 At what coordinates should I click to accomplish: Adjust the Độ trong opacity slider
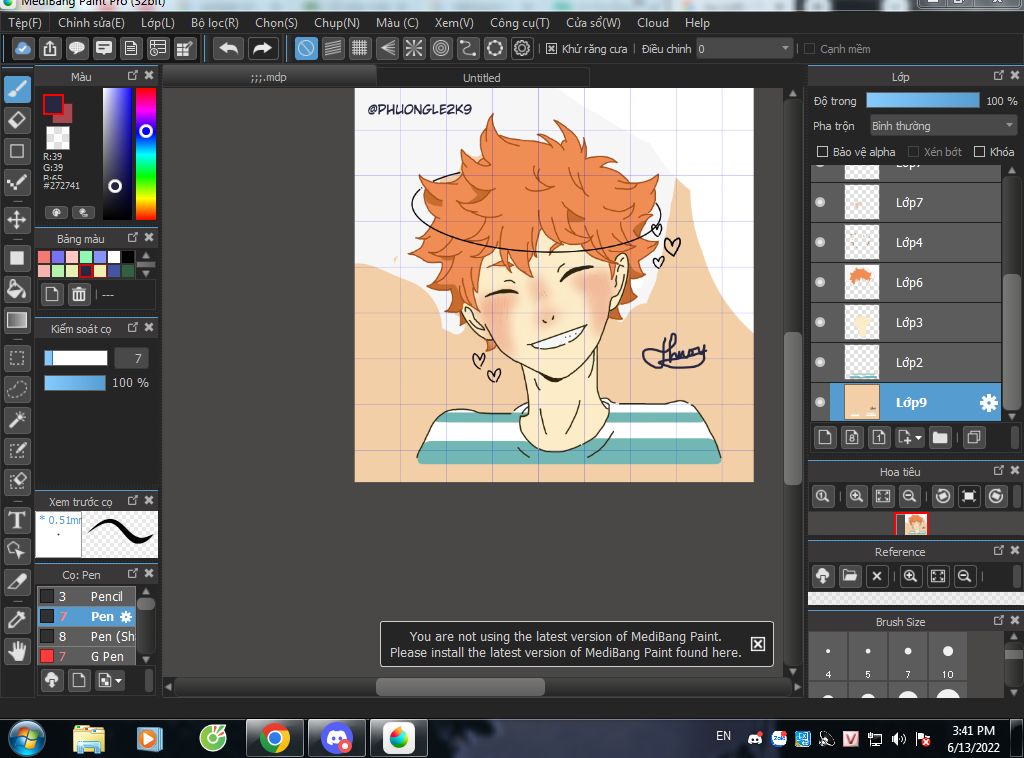tap(923, 101)
